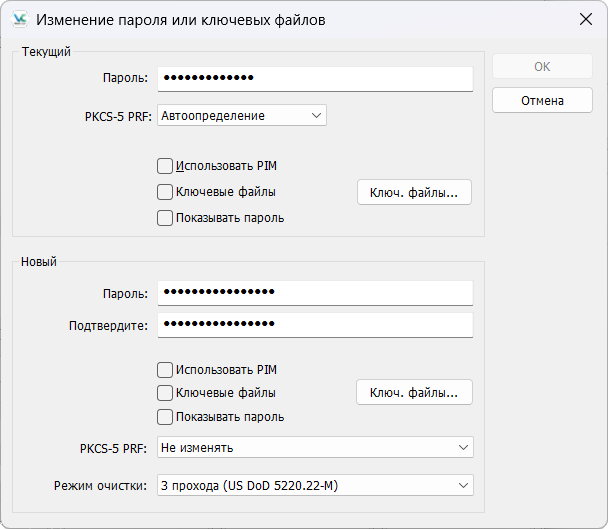Click the 'Изменение пароля или ключевых файлов' title bar
The width and height of the screenshot is (608, 529).
coord(180,19)
